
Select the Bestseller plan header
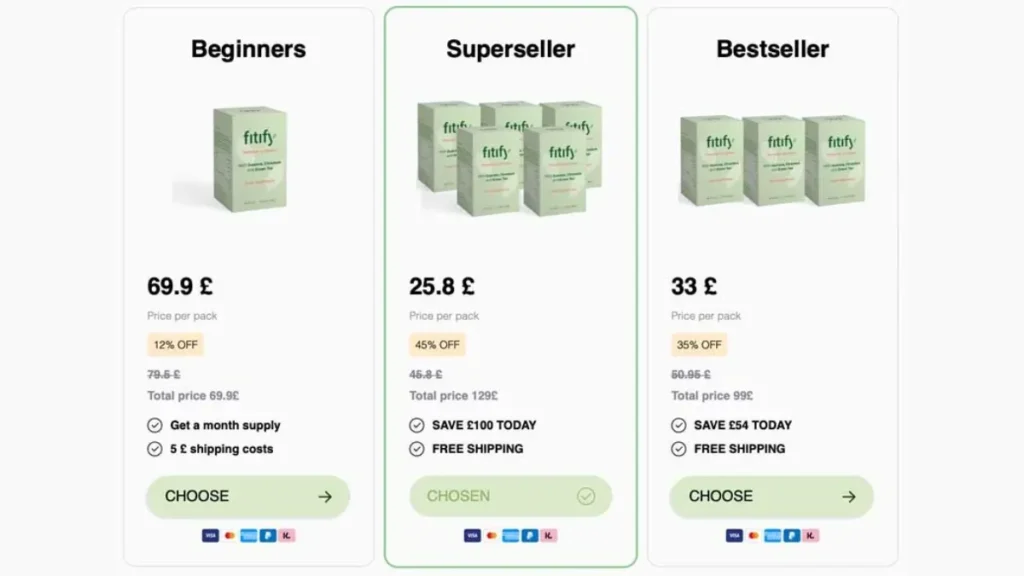tap(771, 48)
